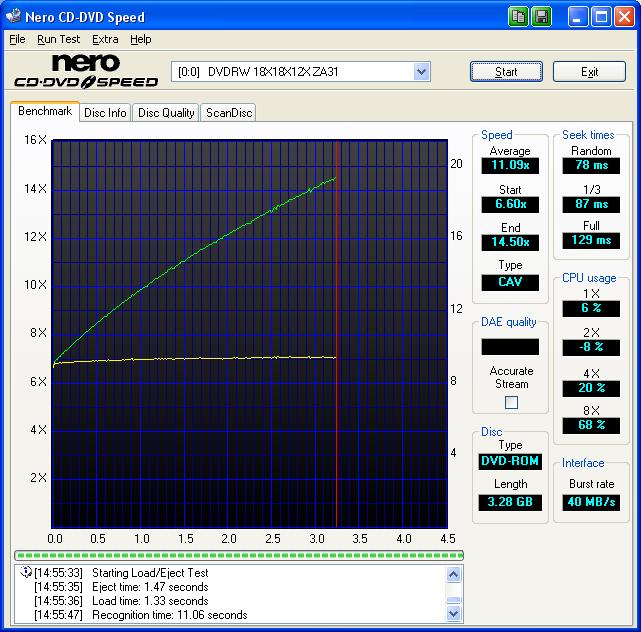This screenshot has width=641, height=632.
Task: Switch to the ScanDisc tab
Action: click(x=229, y=113)
